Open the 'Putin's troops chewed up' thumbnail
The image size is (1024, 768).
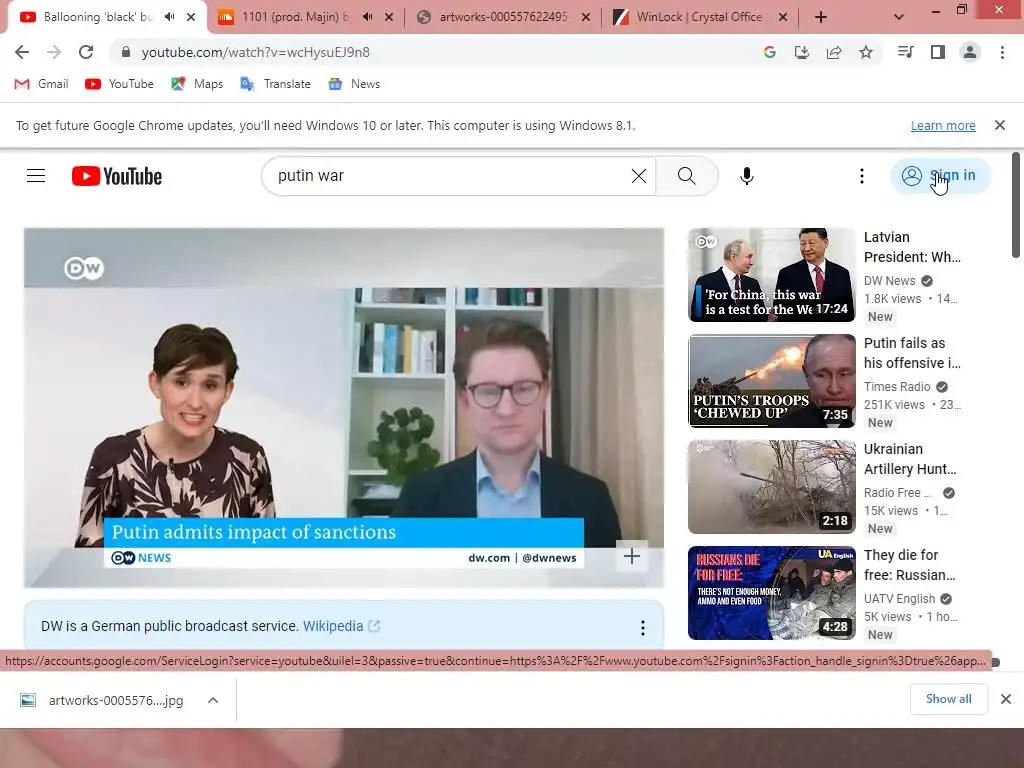771,381
